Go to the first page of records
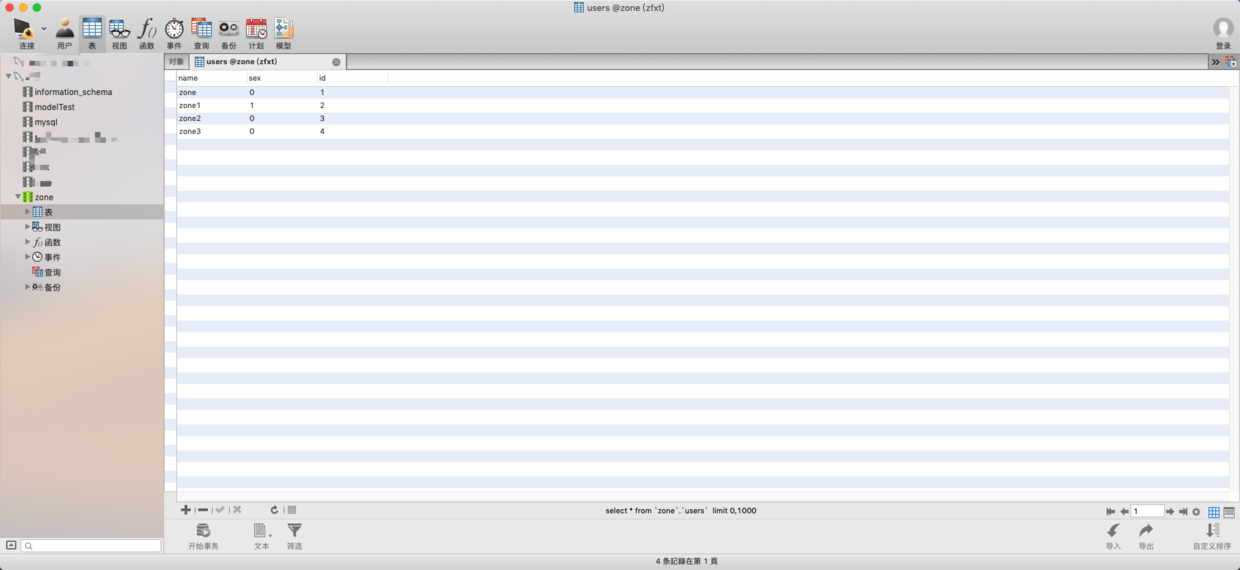 pos(1110,512)
